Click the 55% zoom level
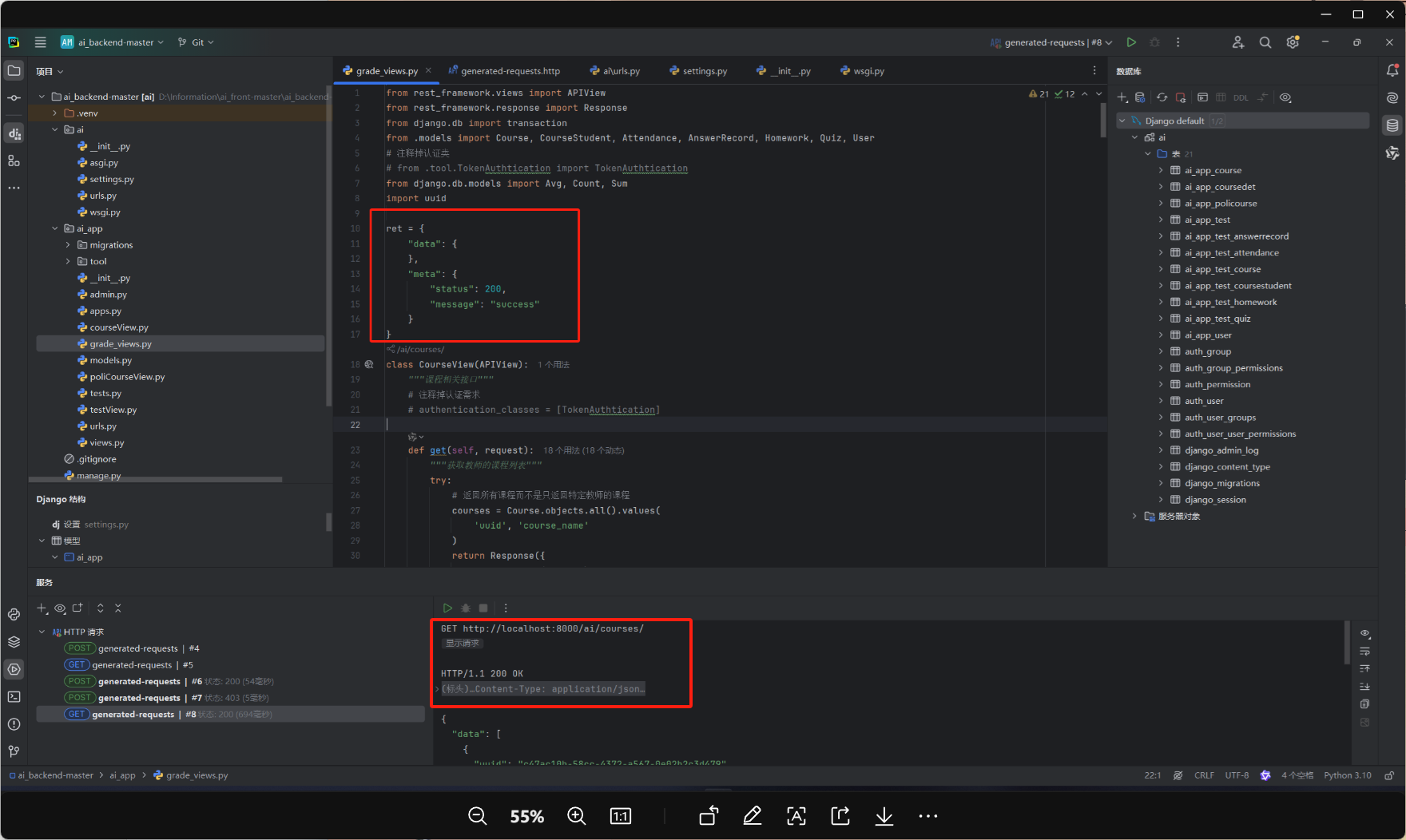 [x=527, y=816]
